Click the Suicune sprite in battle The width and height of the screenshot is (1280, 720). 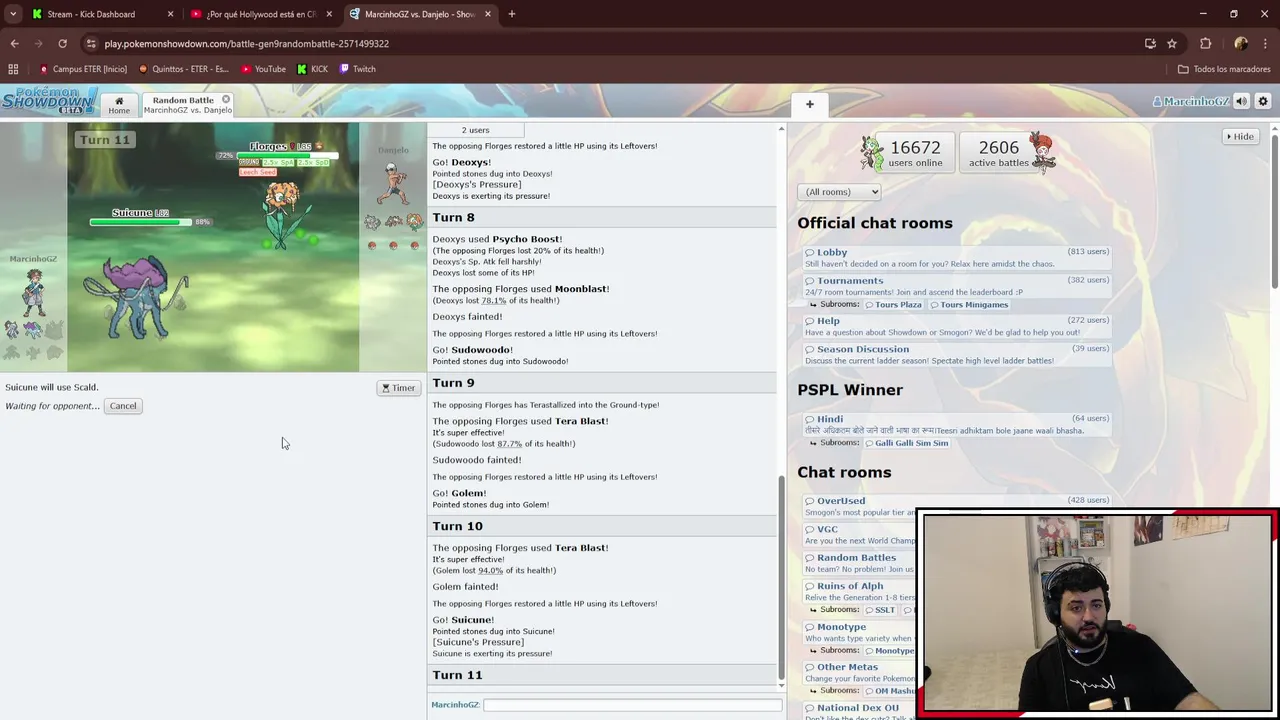[x=136, y=298]
